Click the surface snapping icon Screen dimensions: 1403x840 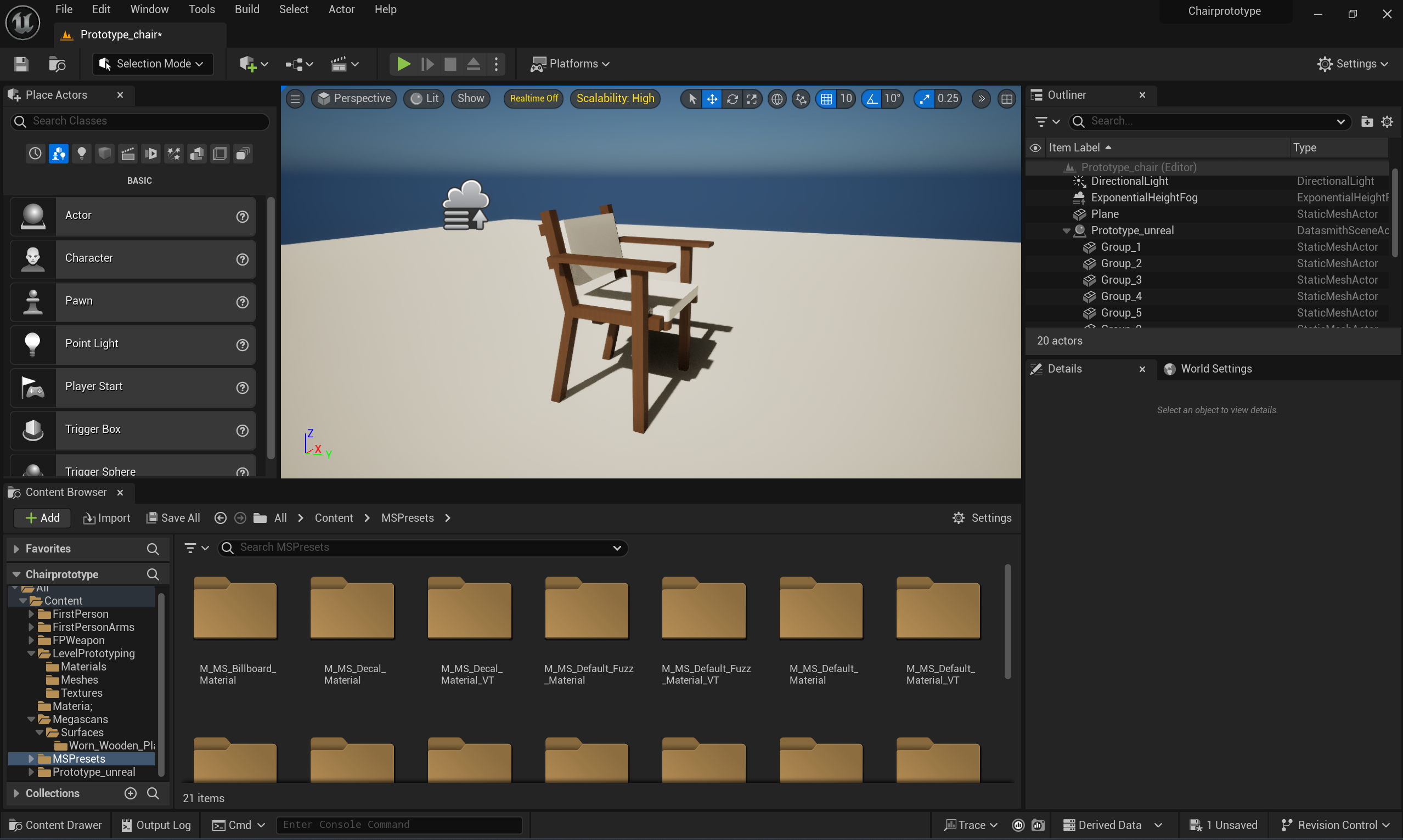pyautogui.click(x=801, y=99)
